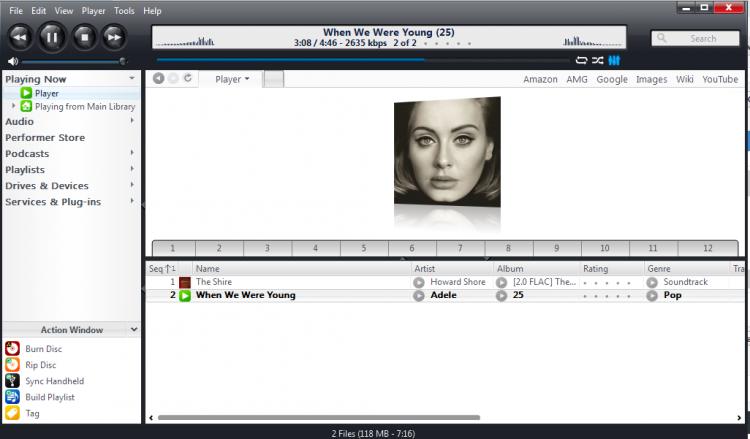
Task: Set rating dots for The Shire
Action: 607,283
